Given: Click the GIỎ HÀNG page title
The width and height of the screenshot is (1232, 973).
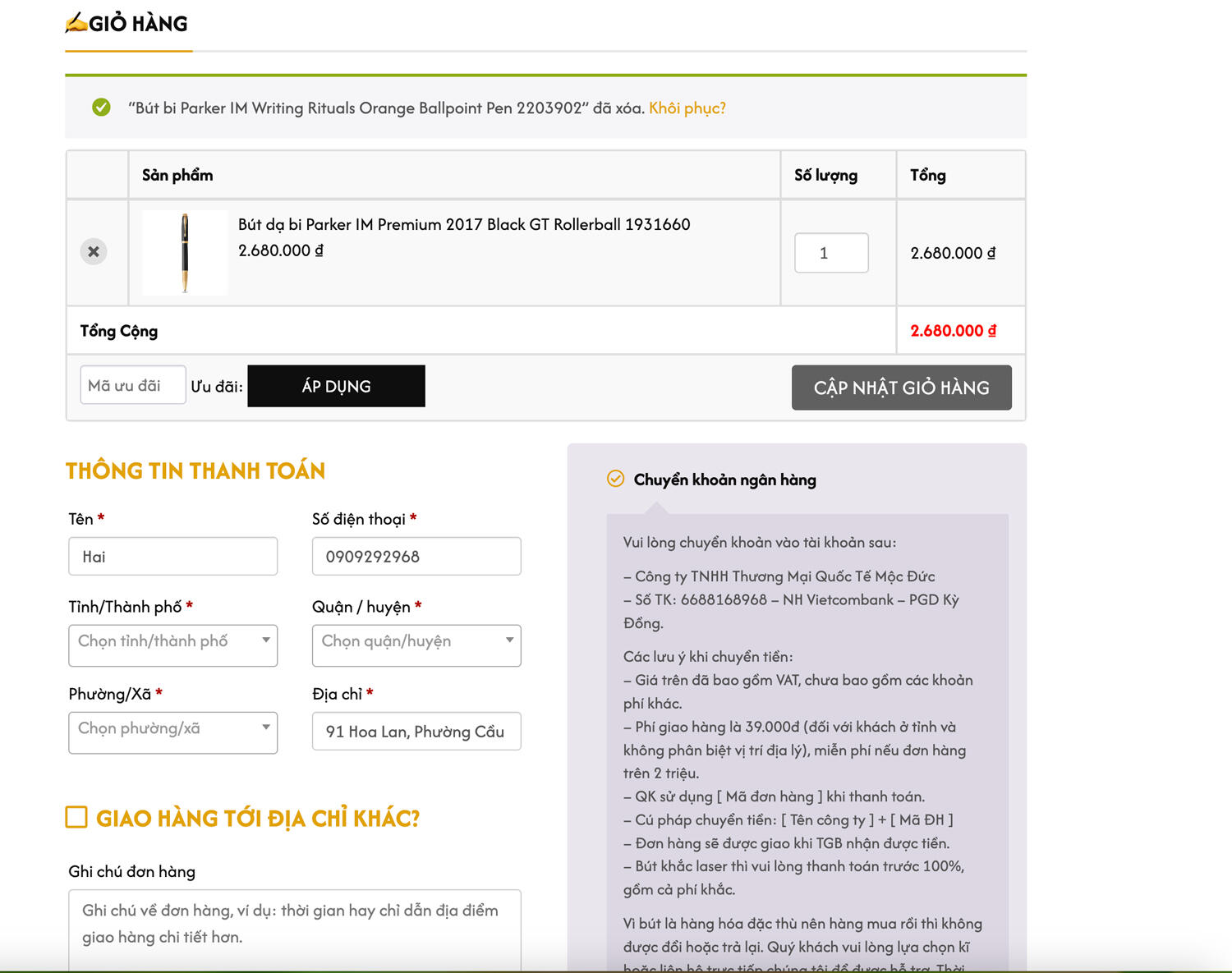Looking at the screenshot, I should (138, 23).
